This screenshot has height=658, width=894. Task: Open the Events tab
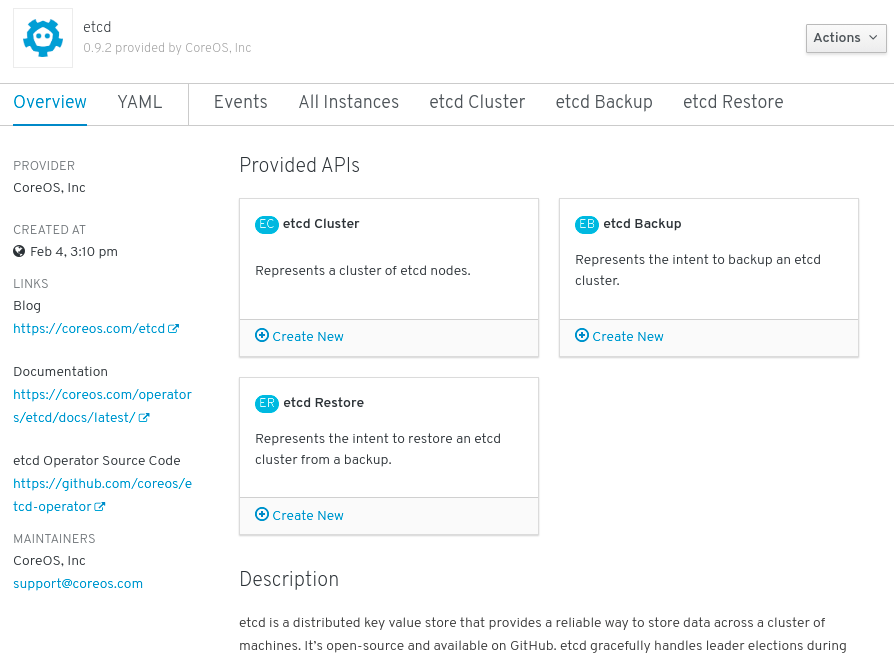(x=240, y=102)
